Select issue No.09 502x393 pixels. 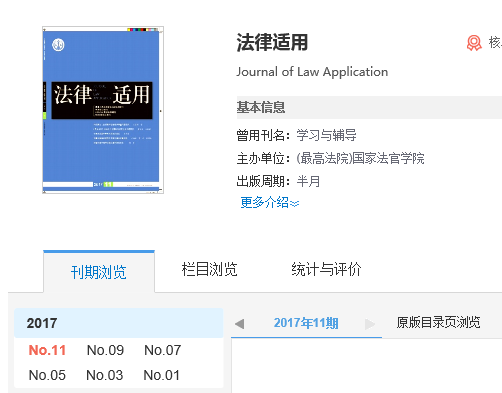[105, 350]
